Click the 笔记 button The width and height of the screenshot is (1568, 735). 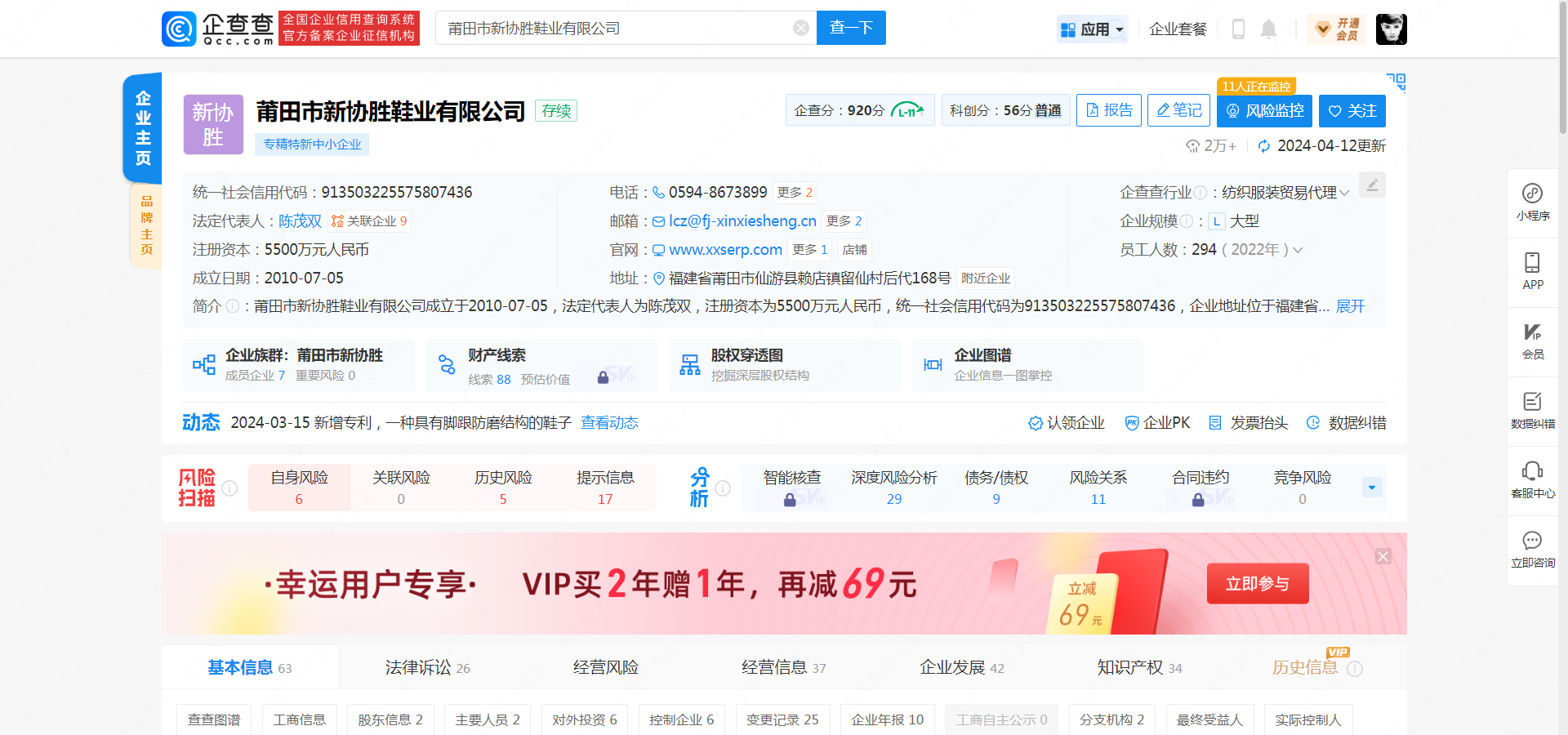click(1178, 110)
